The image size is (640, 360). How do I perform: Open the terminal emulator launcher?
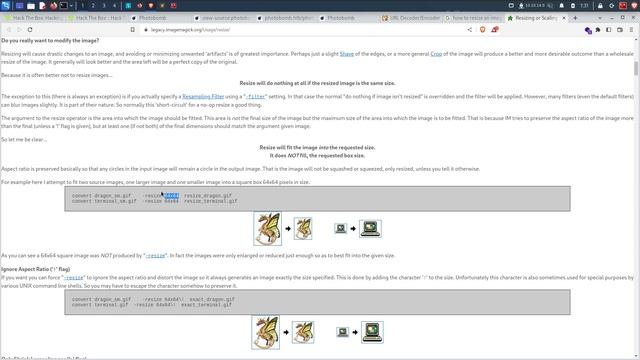64,6
